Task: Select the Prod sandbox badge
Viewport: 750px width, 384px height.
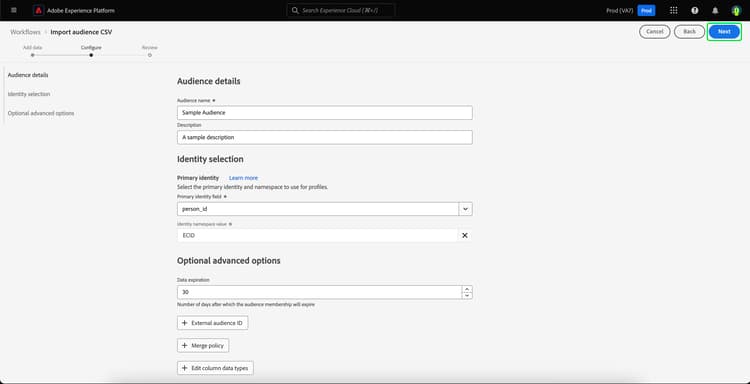Action: (646, 11)
